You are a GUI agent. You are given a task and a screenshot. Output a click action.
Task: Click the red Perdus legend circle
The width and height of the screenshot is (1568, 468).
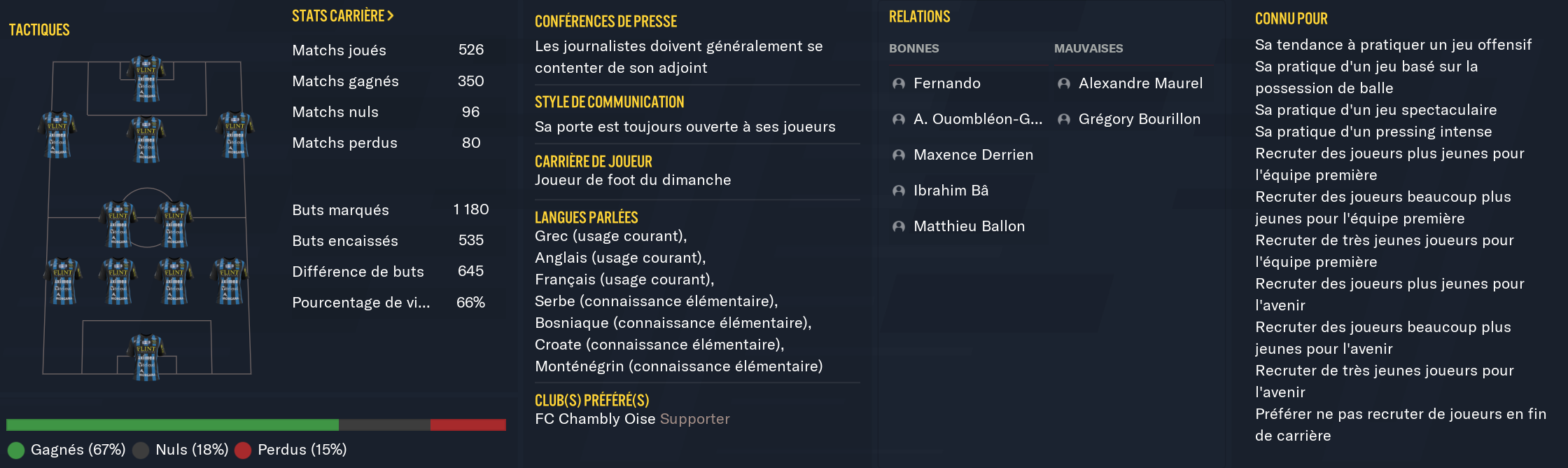click(243, 450)
